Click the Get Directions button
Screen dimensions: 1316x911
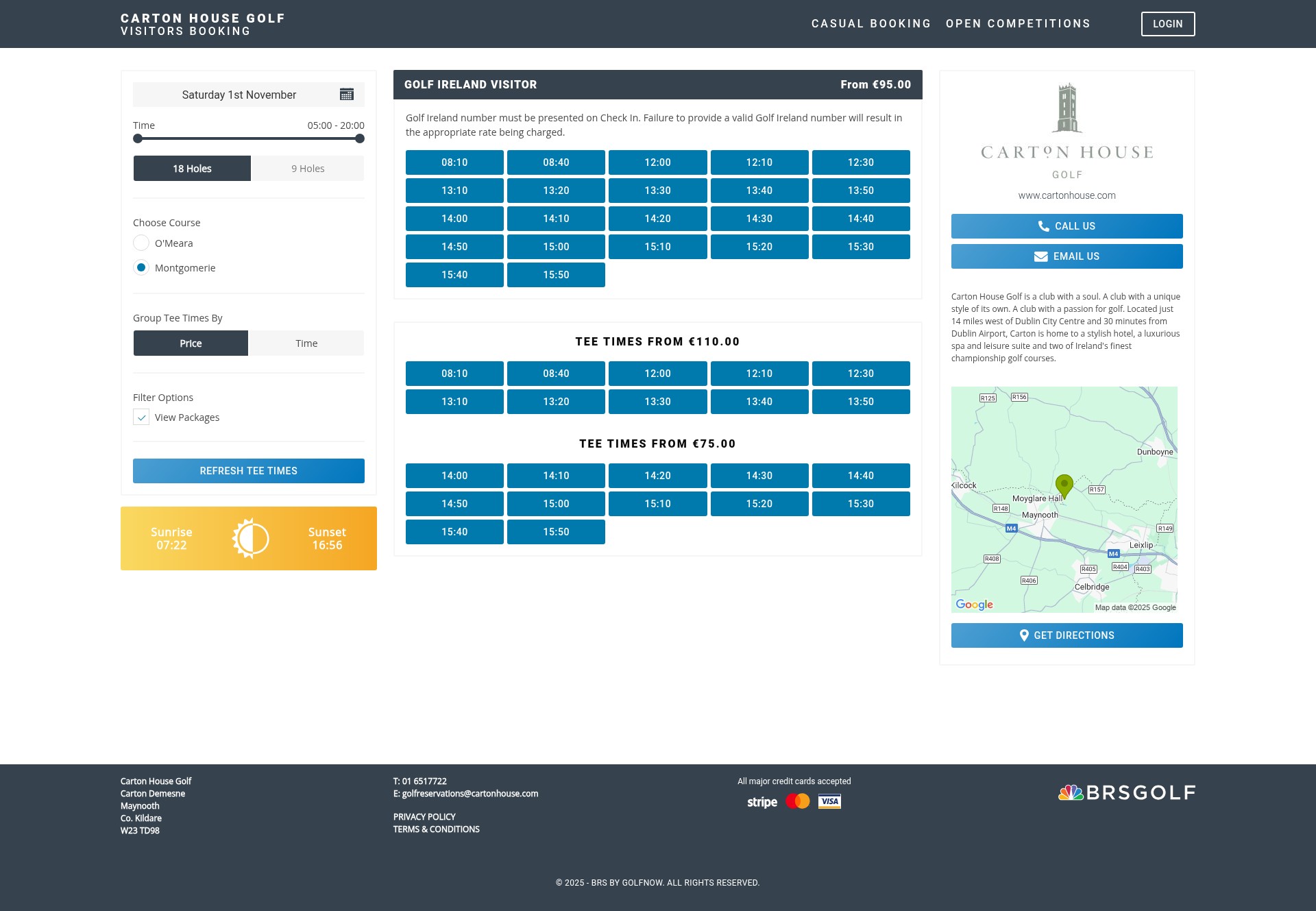1067,635
